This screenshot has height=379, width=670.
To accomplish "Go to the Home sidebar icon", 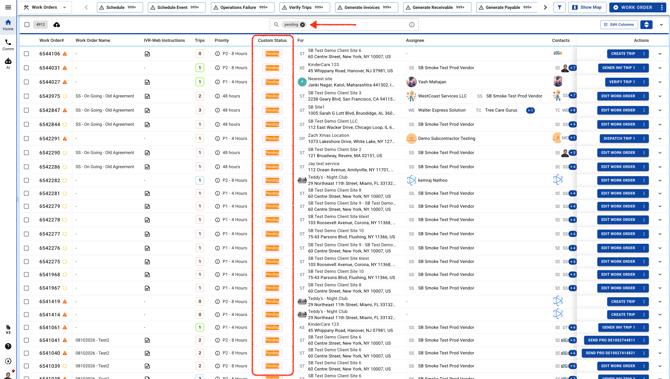I will pyautogui.click(x=8, y=24).
